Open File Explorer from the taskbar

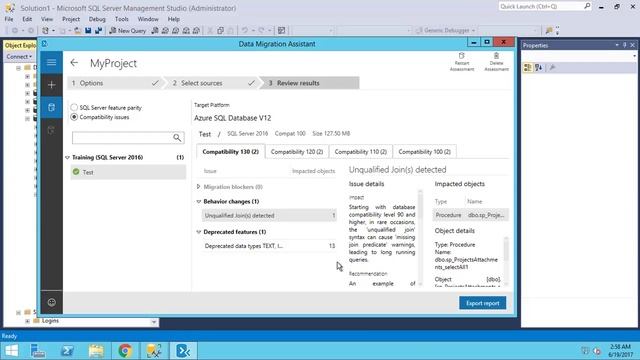point(96,351)
